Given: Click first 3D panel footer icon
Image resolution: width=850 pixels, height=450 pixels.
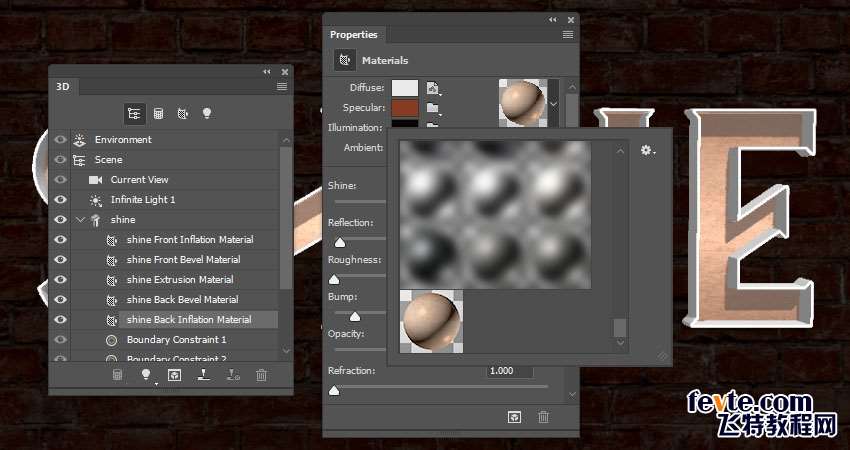Looking at the screenshot, I should [x=117, y=375].
